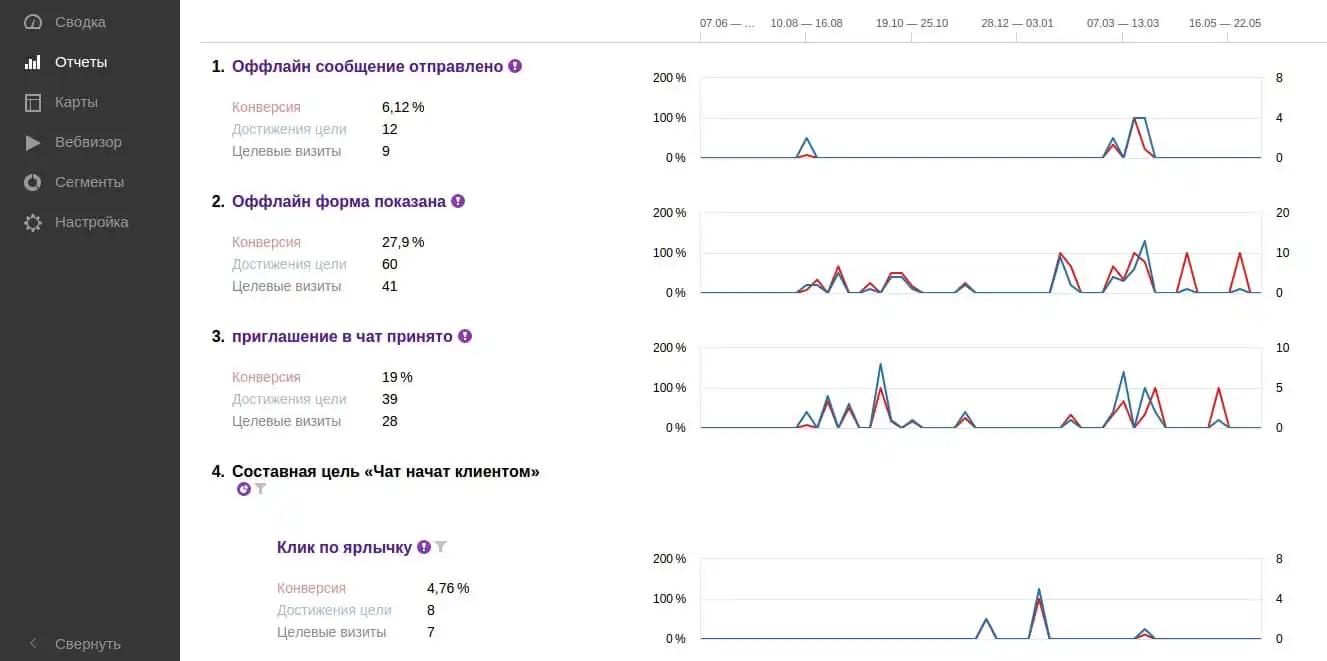Open the Оффлайн форма показана goal link
Viewport: 1327px width, 661px height.
(339, 201)
